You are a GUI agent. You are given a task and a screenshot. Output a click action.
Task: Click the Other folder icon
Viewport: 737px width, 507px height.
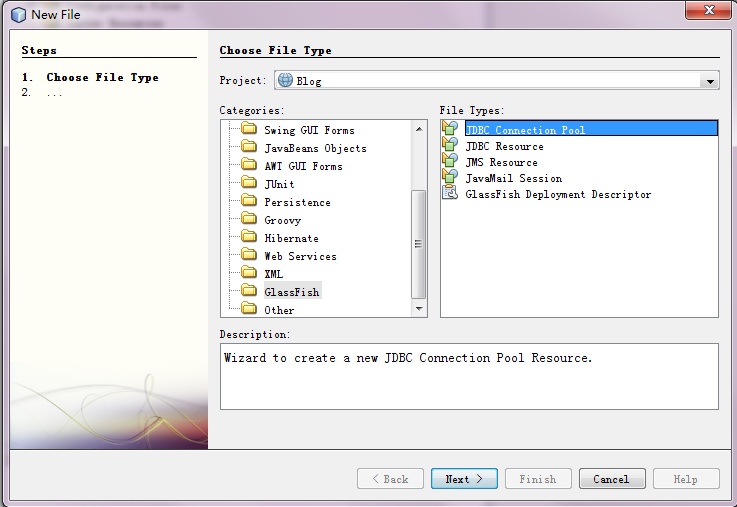(x=249, y=309)
